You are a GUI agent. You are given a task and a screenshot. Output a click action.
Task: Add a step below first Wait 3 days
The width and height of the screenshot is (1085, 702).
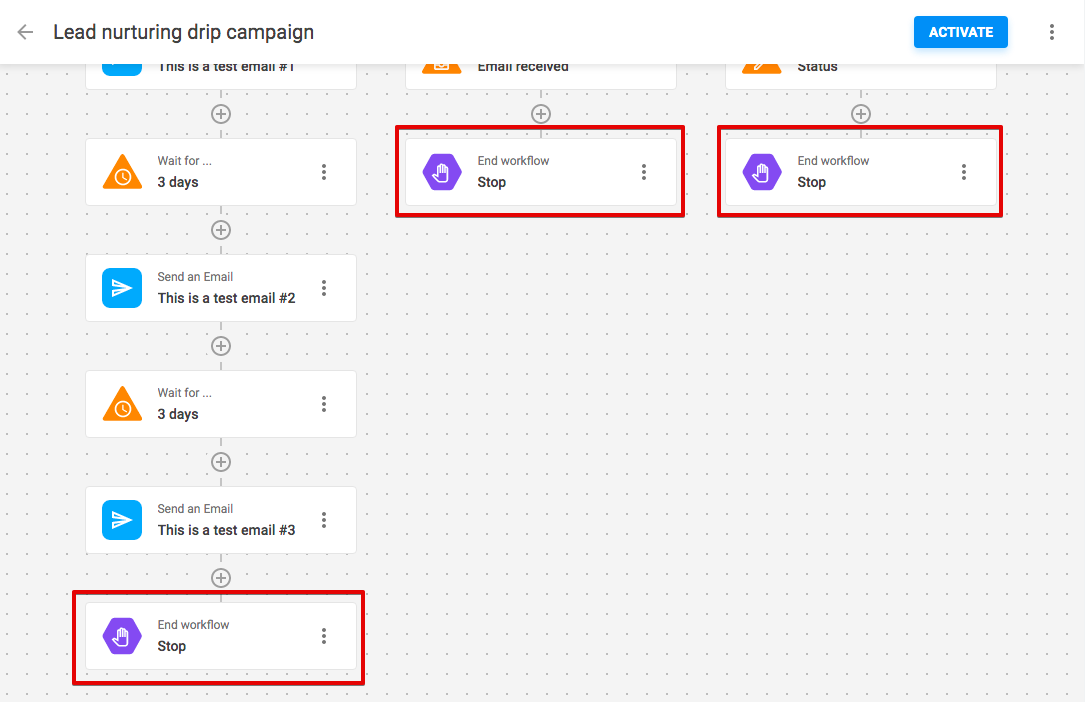pyautogui.click(x=221, y=230)
